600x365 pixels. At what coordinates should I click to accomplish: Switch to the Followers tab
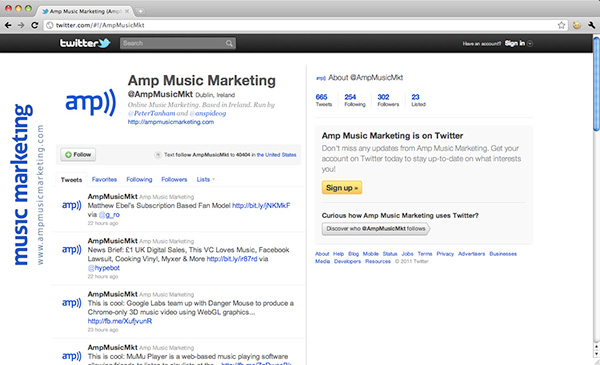coord(174,179)
